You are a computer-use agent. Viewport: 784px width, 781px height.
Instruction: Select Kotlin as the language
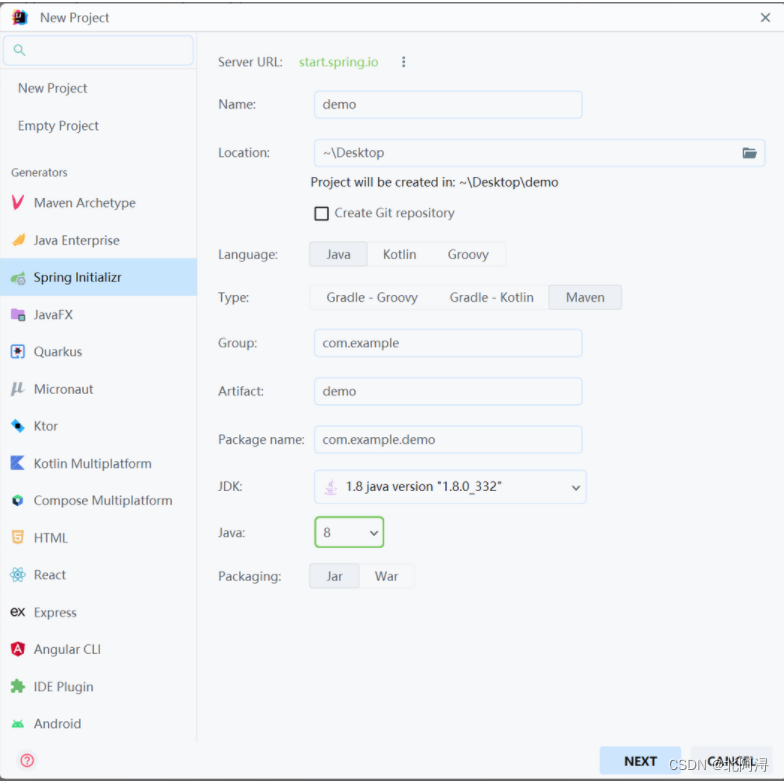coord(400,254)
